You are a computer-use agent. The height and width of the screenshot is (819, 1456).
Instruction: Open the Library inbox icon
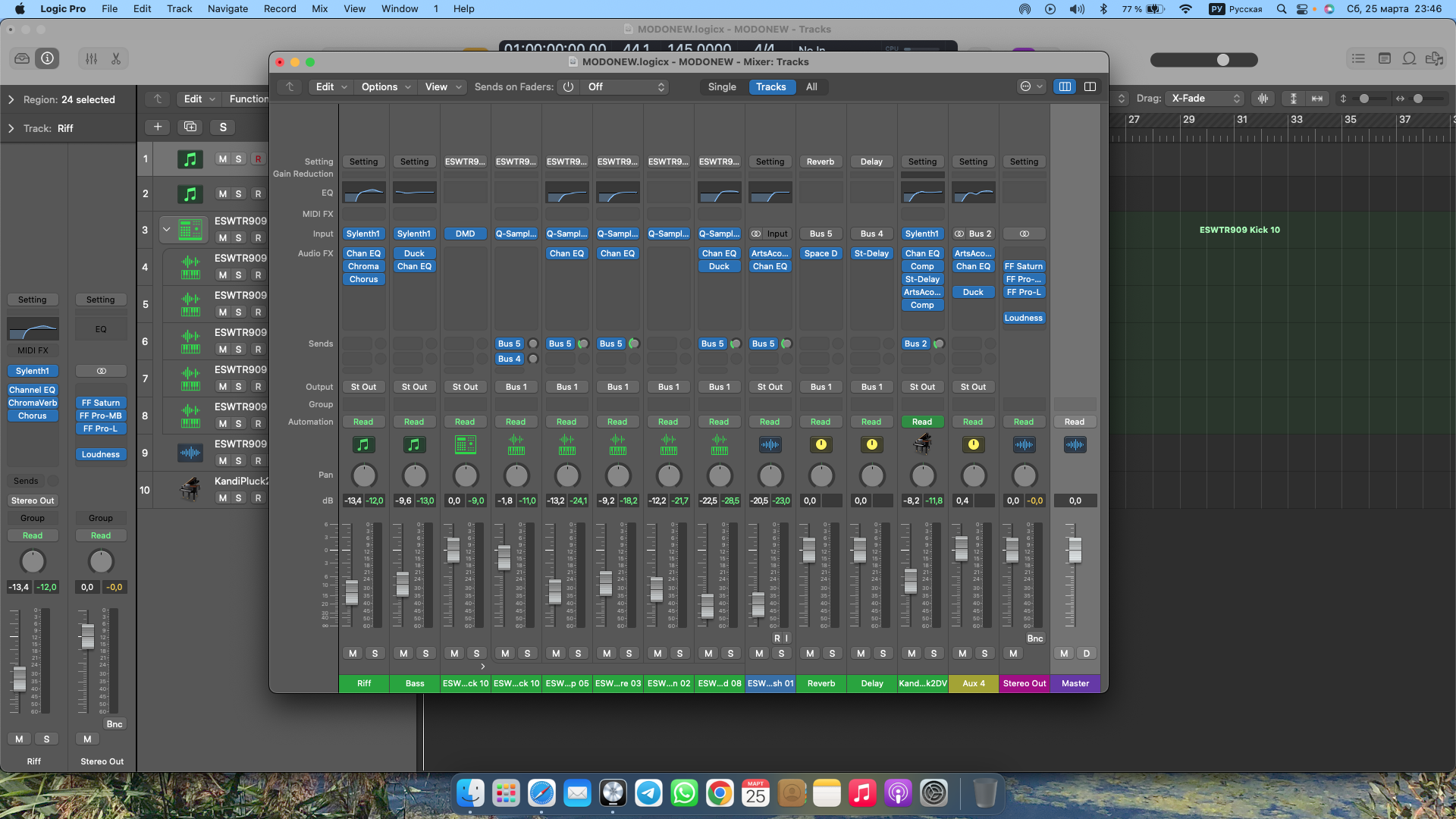coord(22,58)
